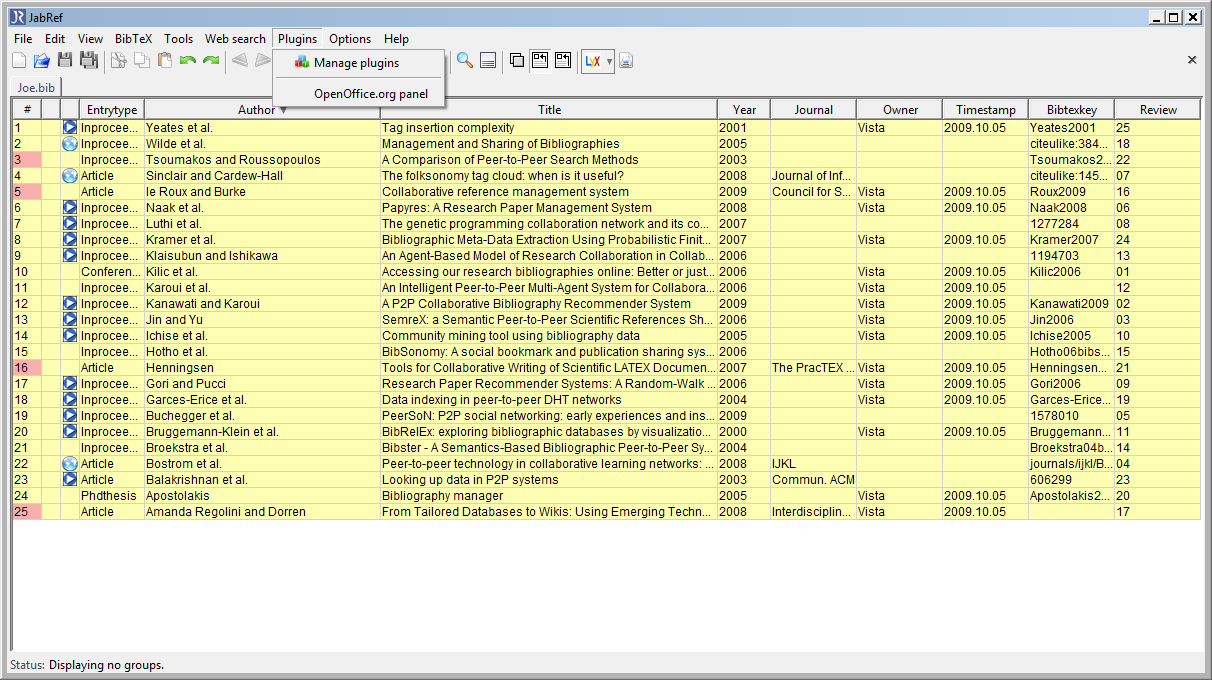
Task: Click the Back navigation arrow icon
Action: pyautogui.click(x=240, y=61)
